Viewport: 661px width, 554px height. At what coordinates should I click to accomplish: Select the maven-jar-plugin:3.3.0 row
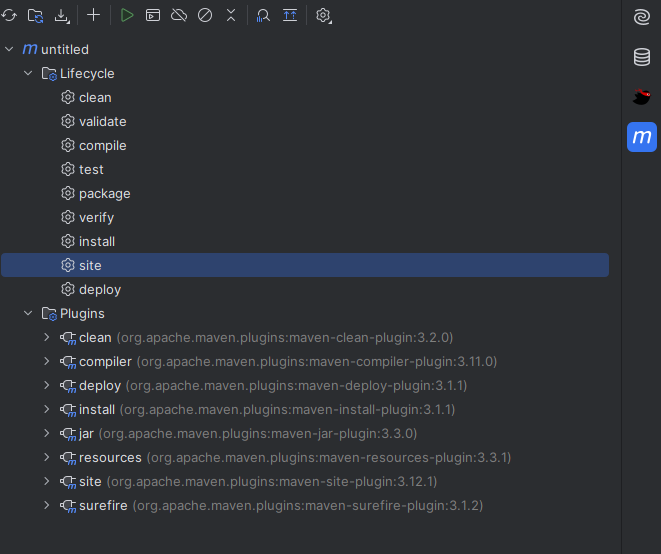pos(305,433)
